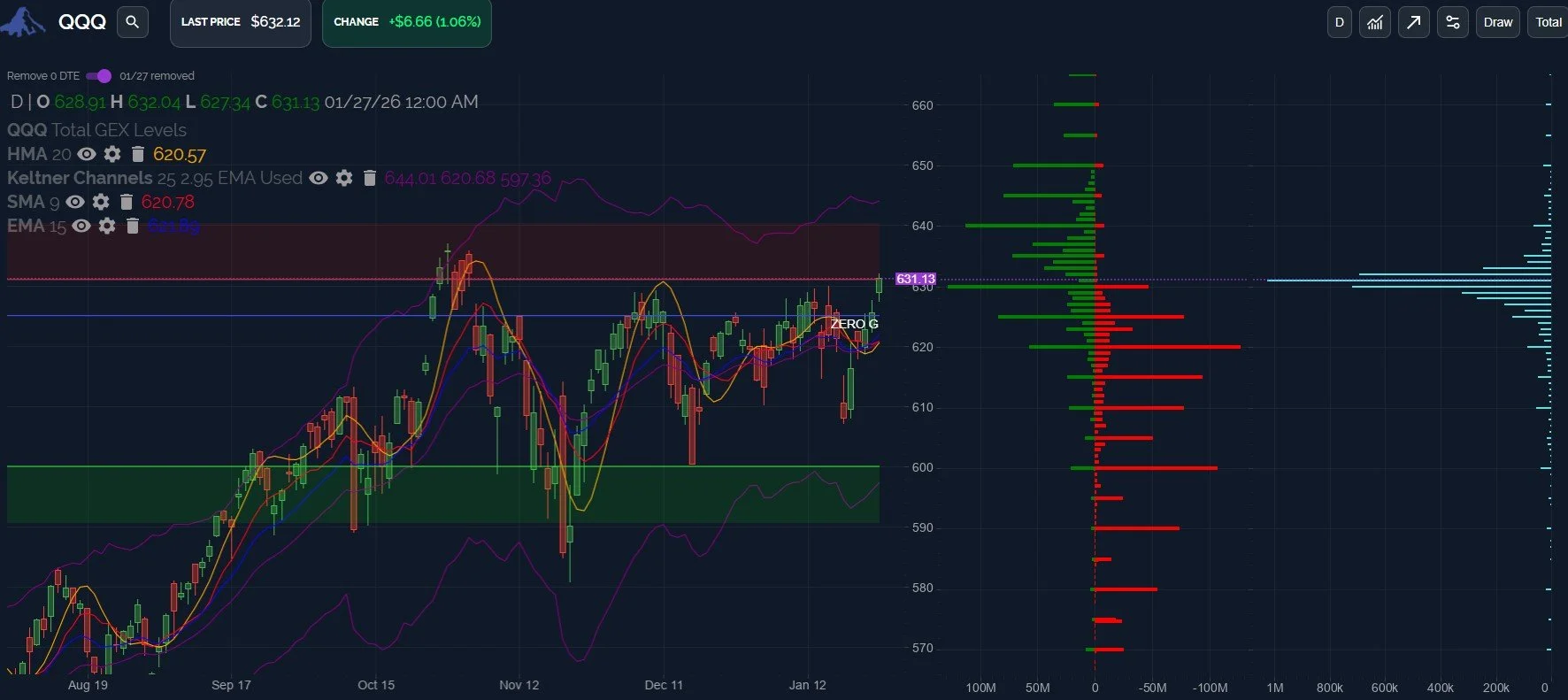The image size is (1568, 700).
Task: Hide the EMA 15 indicator line
Action: 81,226
